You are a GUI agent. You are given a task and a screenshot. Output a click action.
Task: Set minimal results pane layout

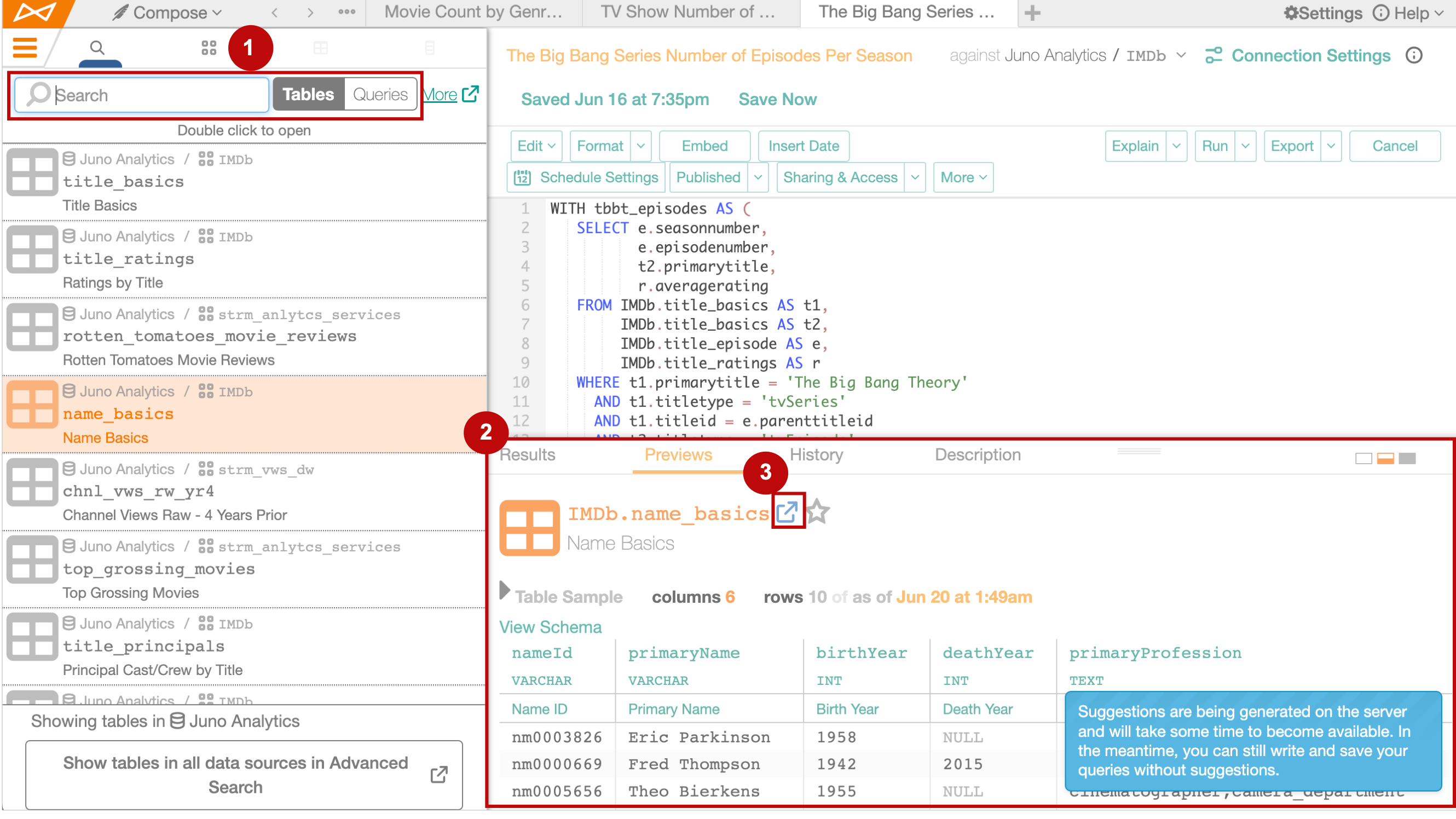click(x=1363, y=458)
